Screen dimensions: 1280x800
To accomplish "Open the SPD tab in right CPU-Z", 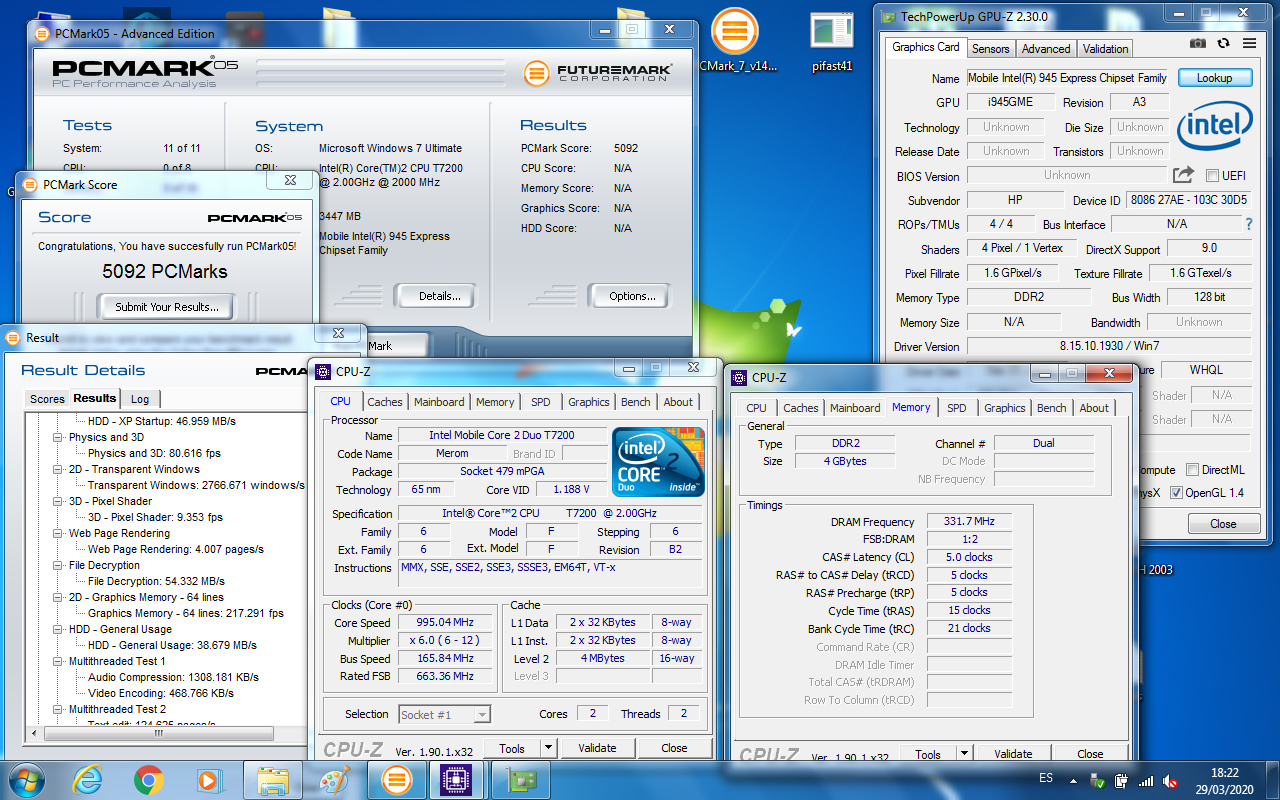I will pos(957,408).
